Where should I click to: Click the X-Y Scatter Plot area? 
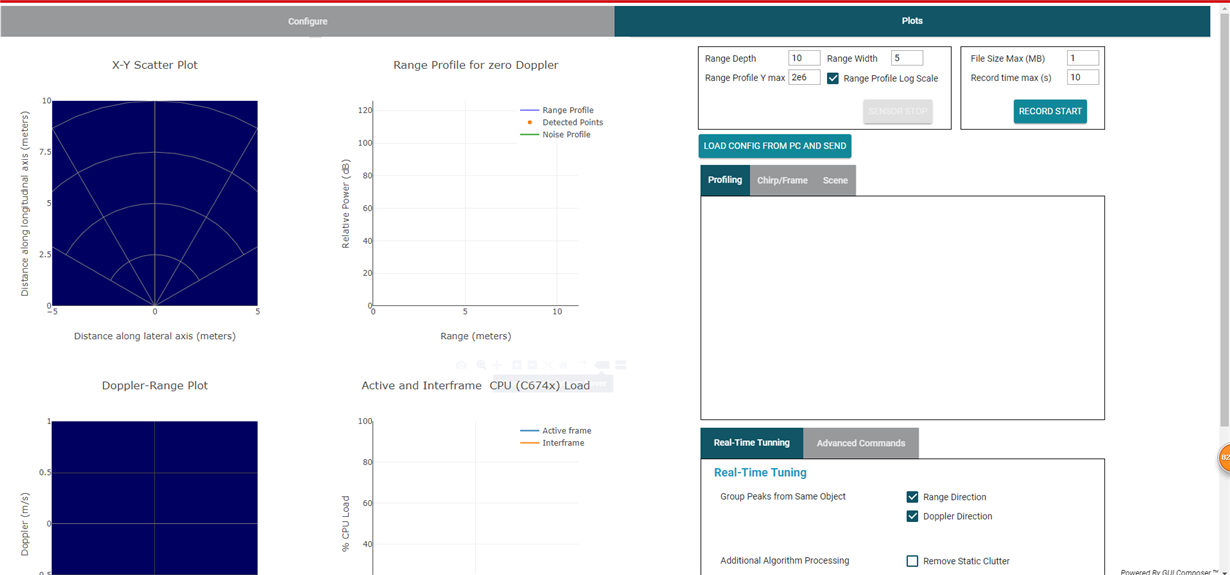pos(155,203)
